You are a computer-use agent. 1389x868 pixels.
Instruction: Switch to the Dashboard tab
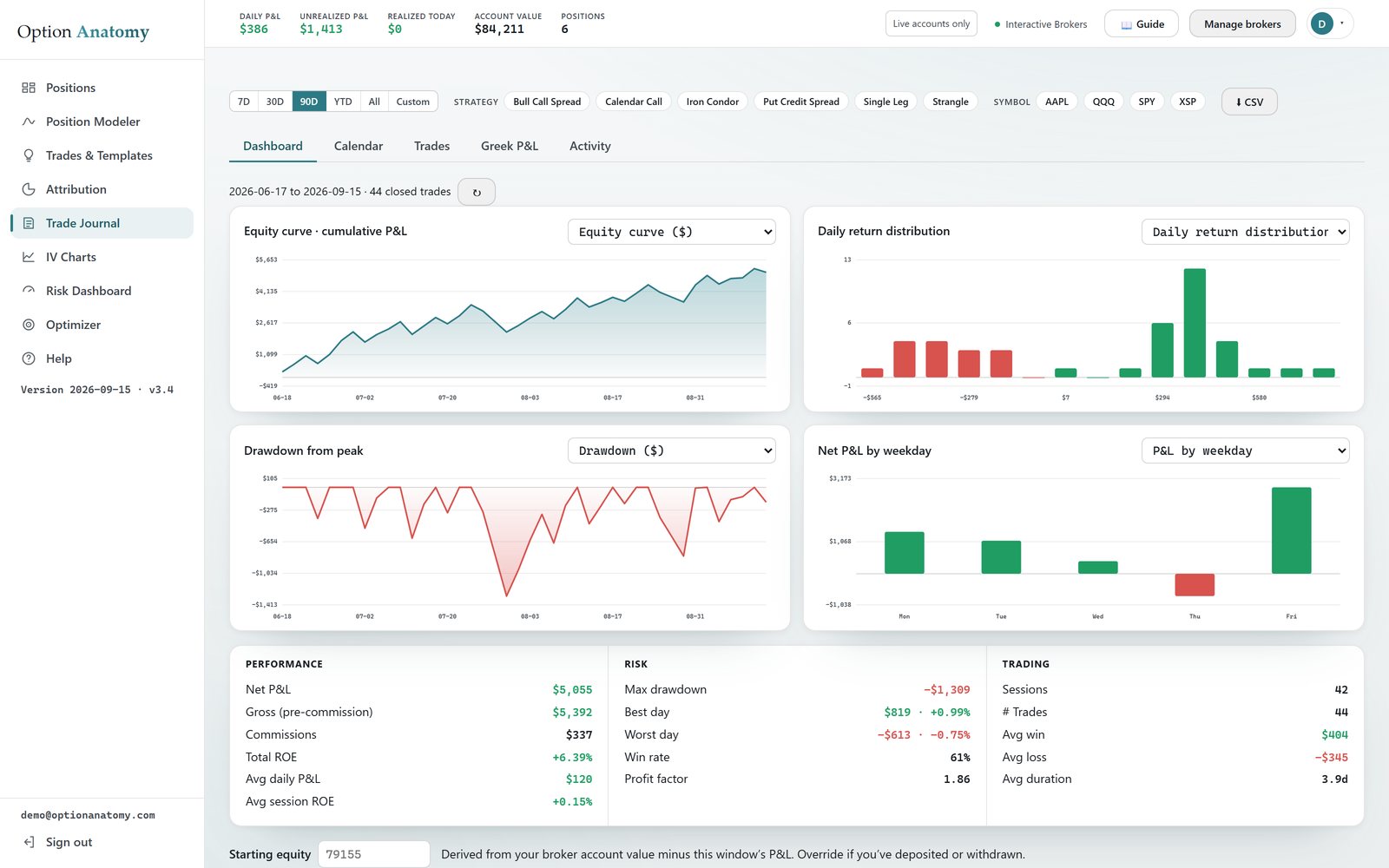coord(273,146)
